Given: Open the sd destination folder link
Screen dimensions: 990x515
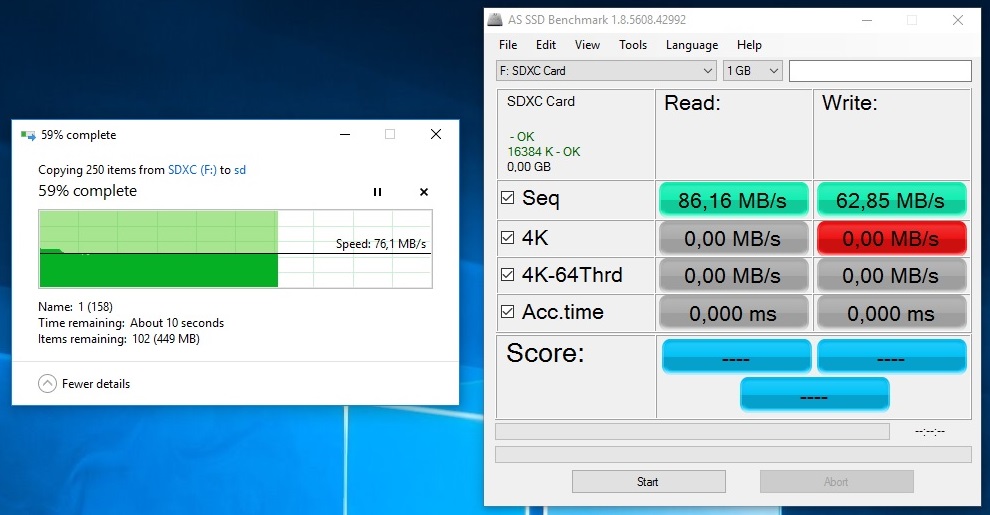Looking at the screenshot, I should (x=240, y=170).
